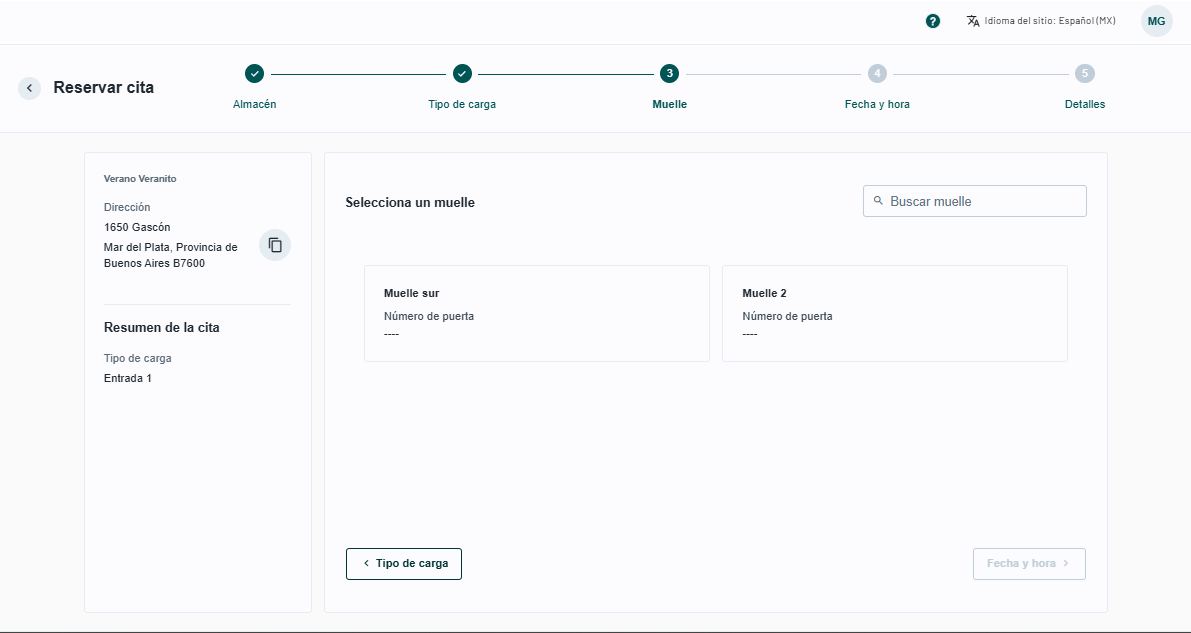This screenshot has width=1191, height=633.
Task: Click the translate language icon
Action: coord(973,21)
